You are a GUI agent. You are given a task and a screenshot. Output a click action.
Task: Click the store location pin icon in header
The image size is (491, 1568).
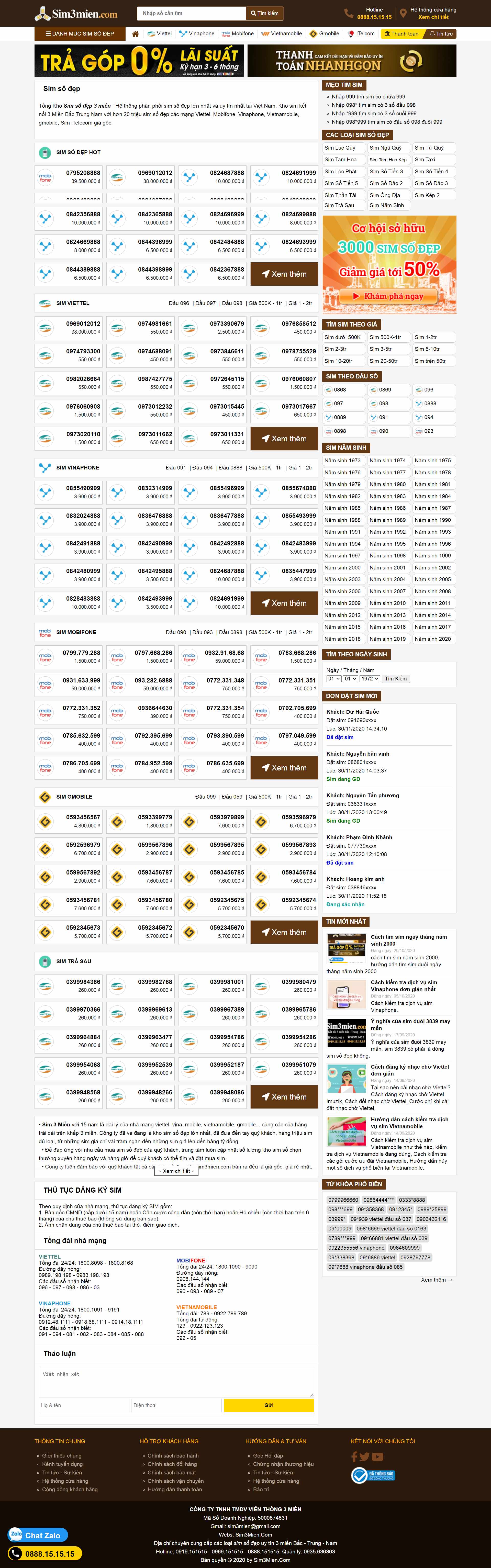(x=403, y=13)
